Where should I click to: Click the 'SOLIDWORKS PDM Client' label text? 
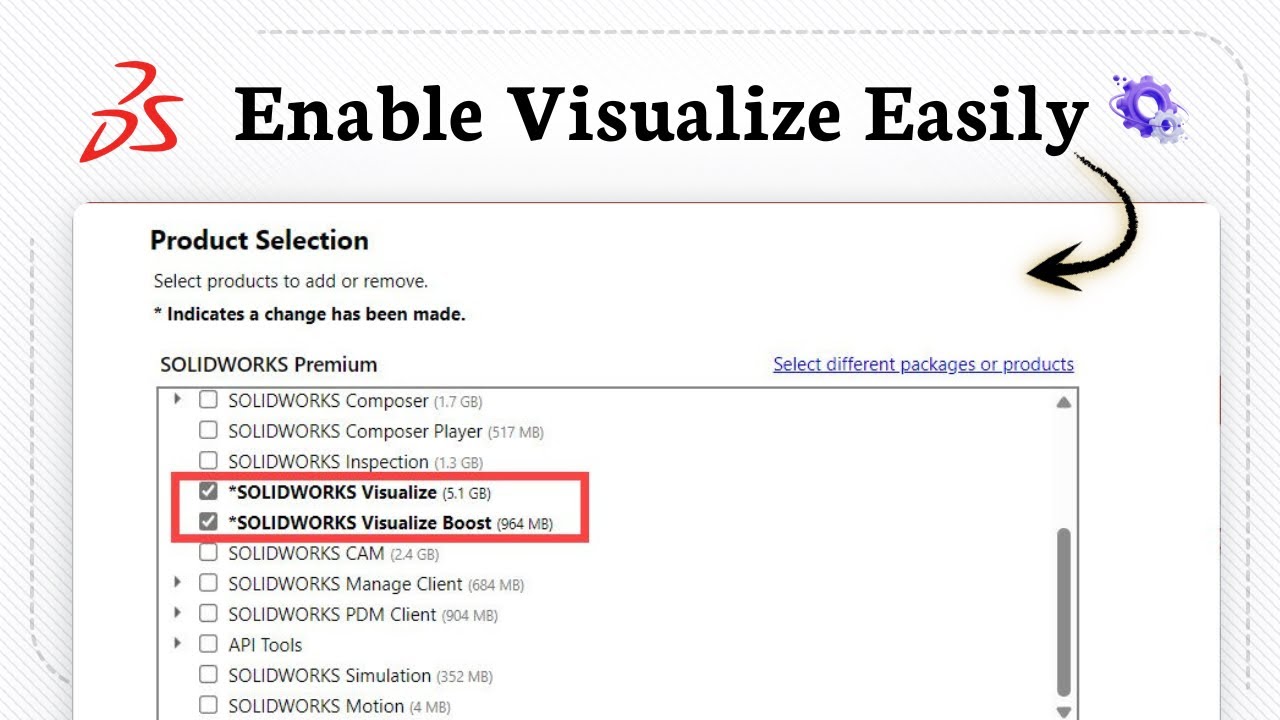click(x=332, y=614)
